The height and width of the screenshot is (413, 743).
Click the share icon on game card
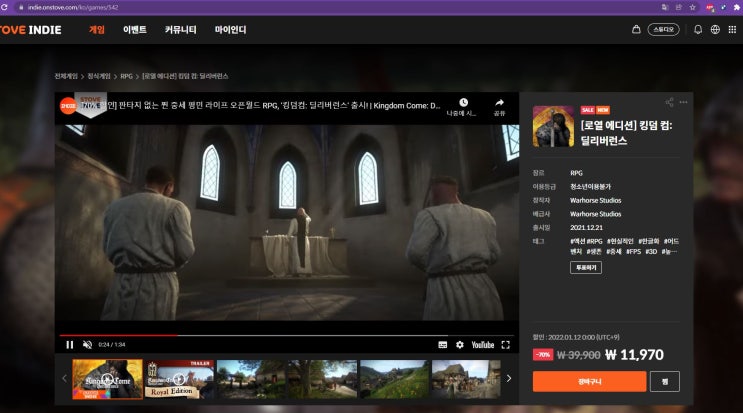tap(670, 102)
